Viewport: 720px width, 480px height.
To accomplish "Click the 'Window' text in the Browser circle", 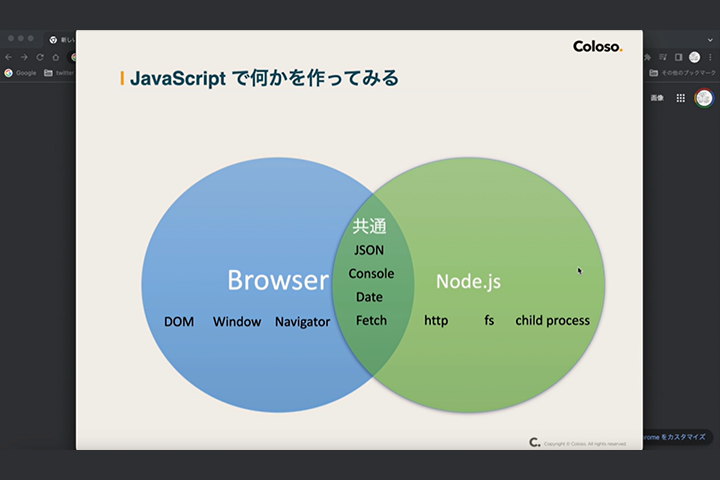I will coord(237,322).
